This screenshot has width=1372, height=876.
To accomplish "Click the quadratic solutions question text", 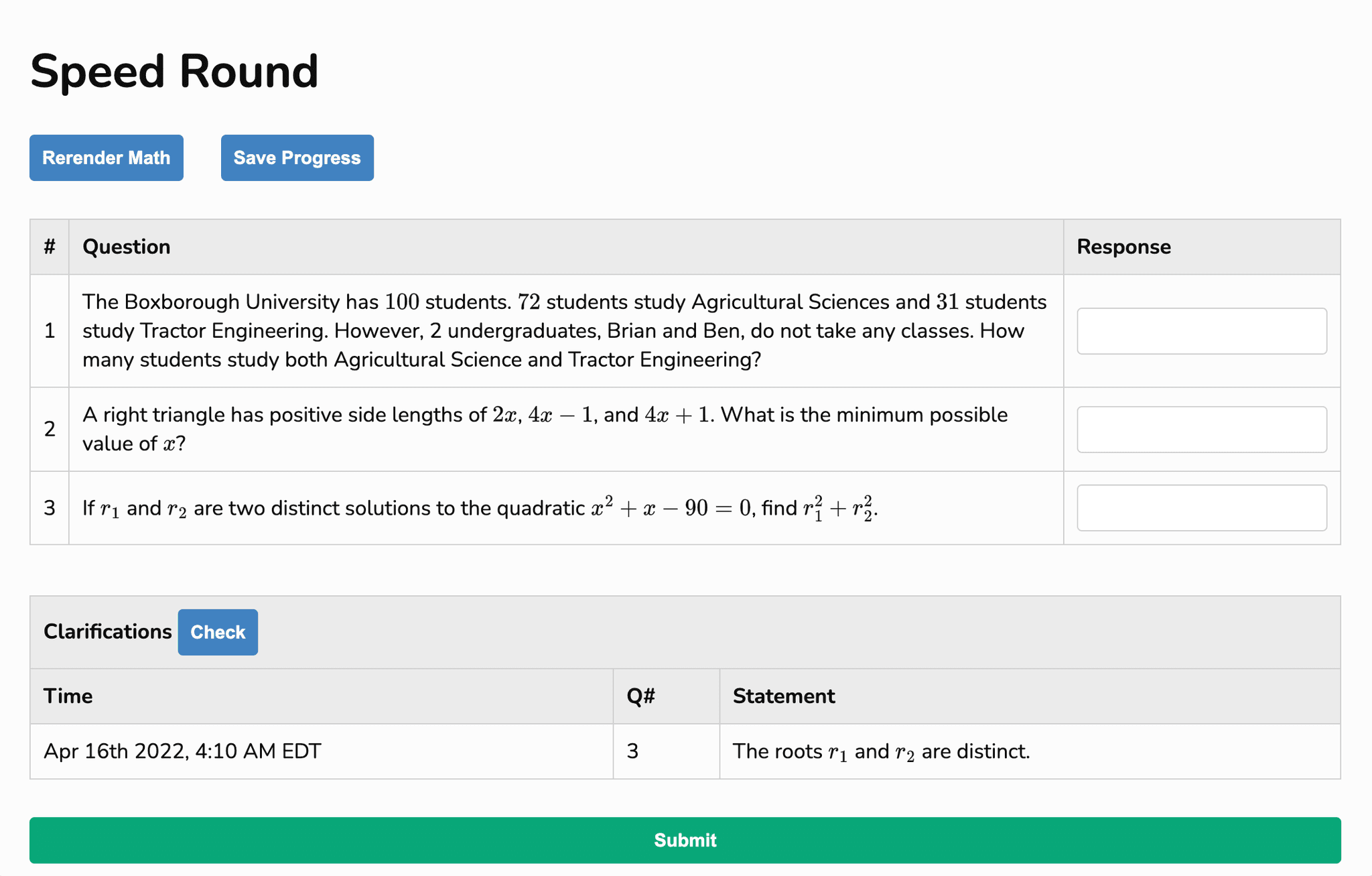I will tap(480, 508).
